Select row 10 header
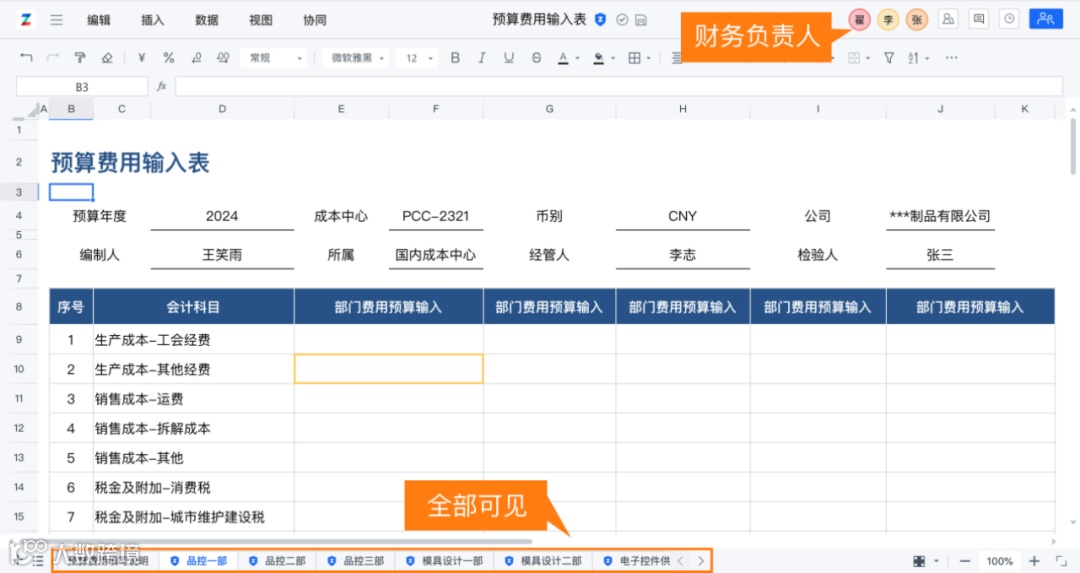The width and height of the screenshot is (1080, 573). [x=19, y=369]
